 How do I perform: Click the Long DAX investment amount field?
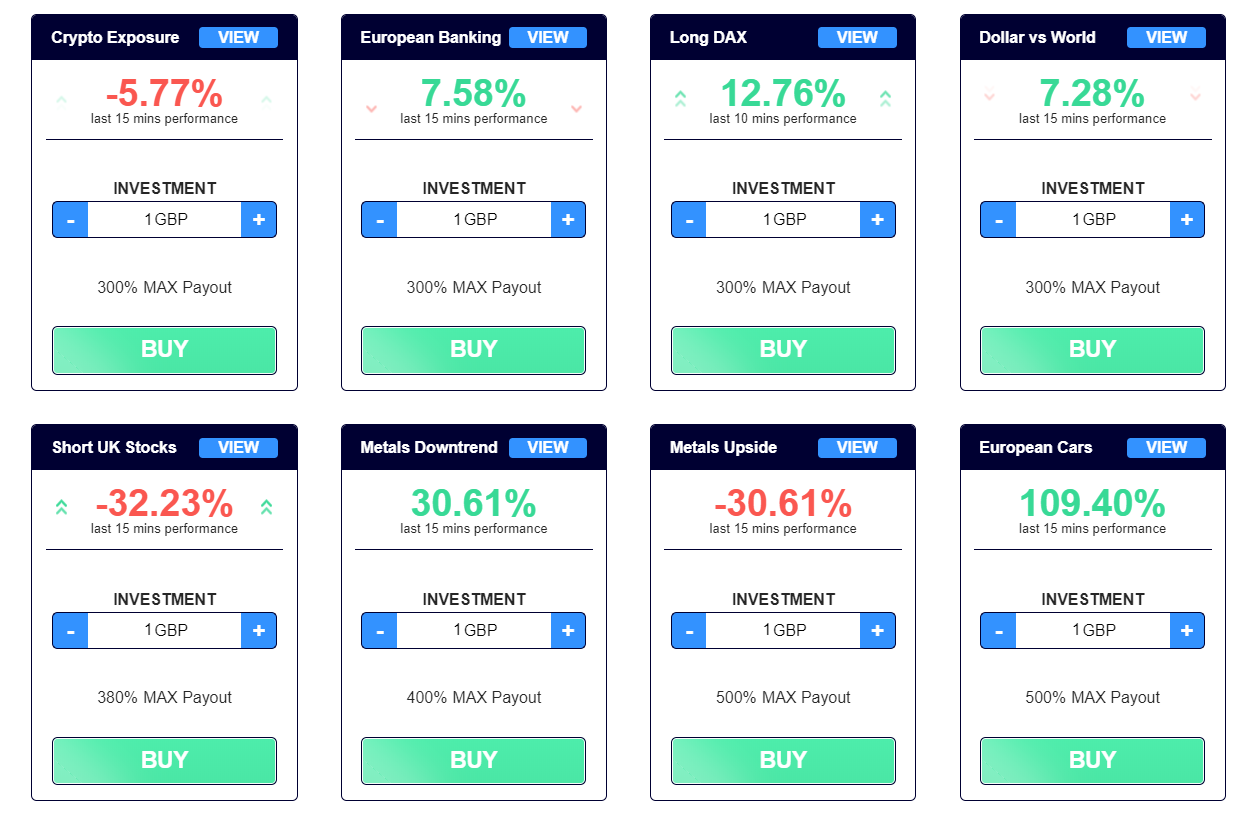pos(783,219)
